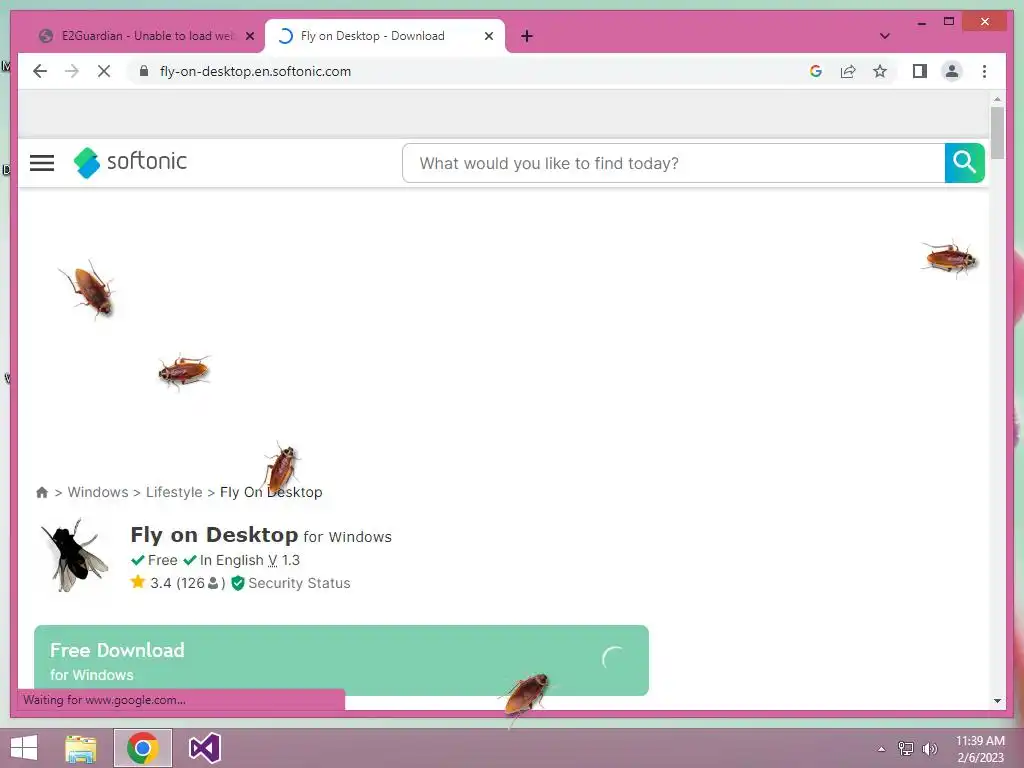Image resolution: width=1024 pixels, height=768 pixels.
Task: Open a new tab
Action: [x=527, y=36]
